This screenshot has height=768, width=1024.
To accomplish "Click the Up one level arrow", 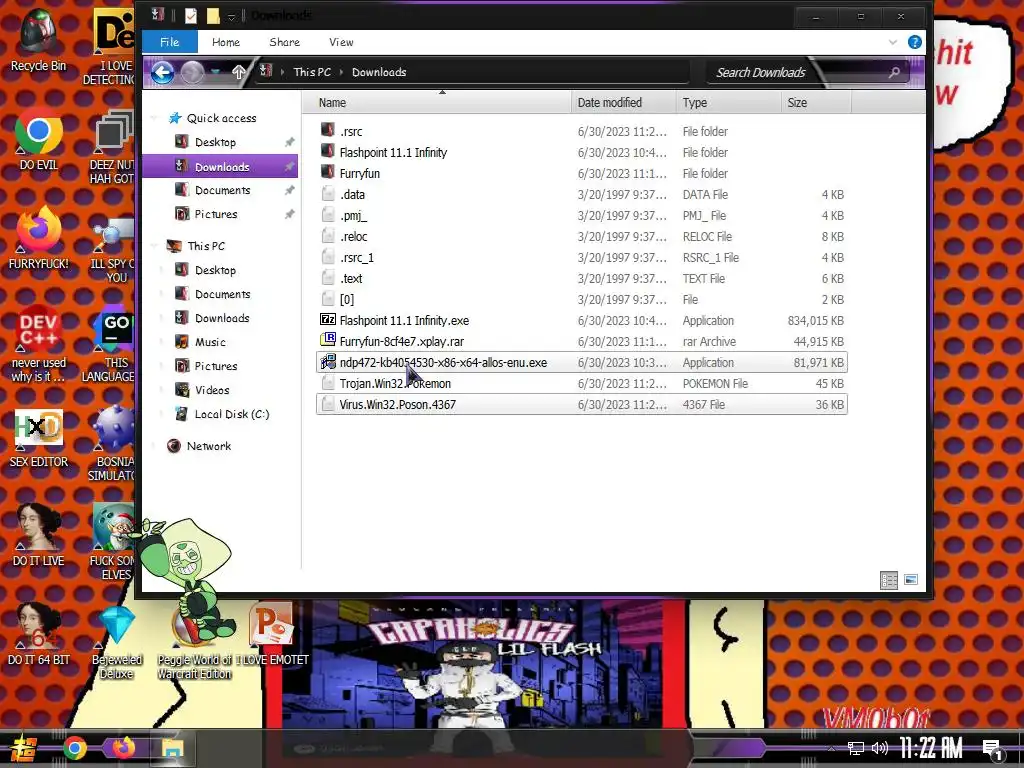I will click(x=238, y=72).
